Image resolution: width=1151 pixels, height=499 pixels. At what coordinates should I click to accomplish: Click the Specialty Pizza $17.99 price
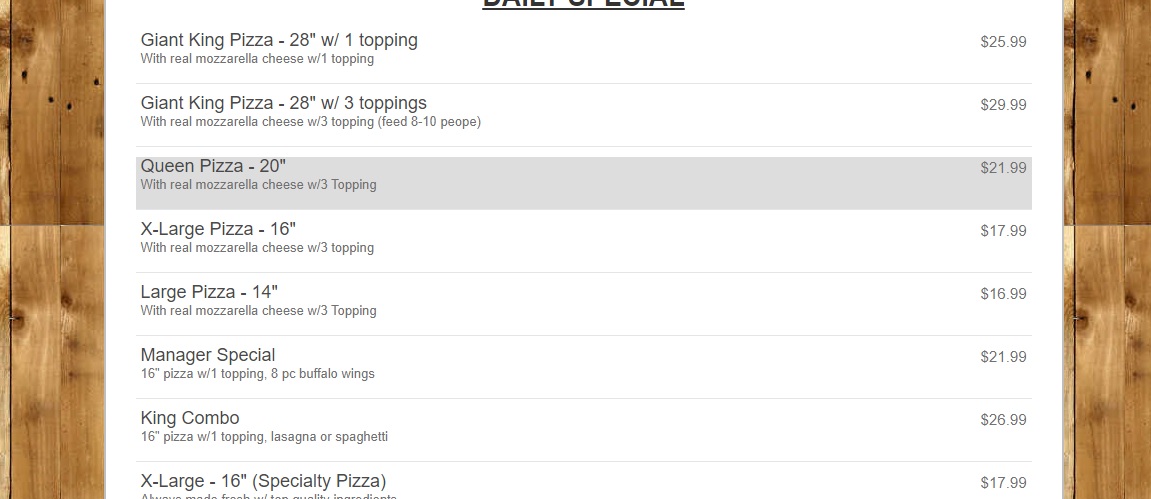(1003, 483)
